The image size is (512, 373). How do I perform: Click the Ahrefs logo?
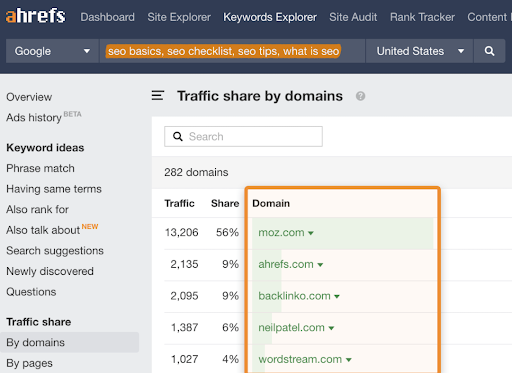pos(36,16)
